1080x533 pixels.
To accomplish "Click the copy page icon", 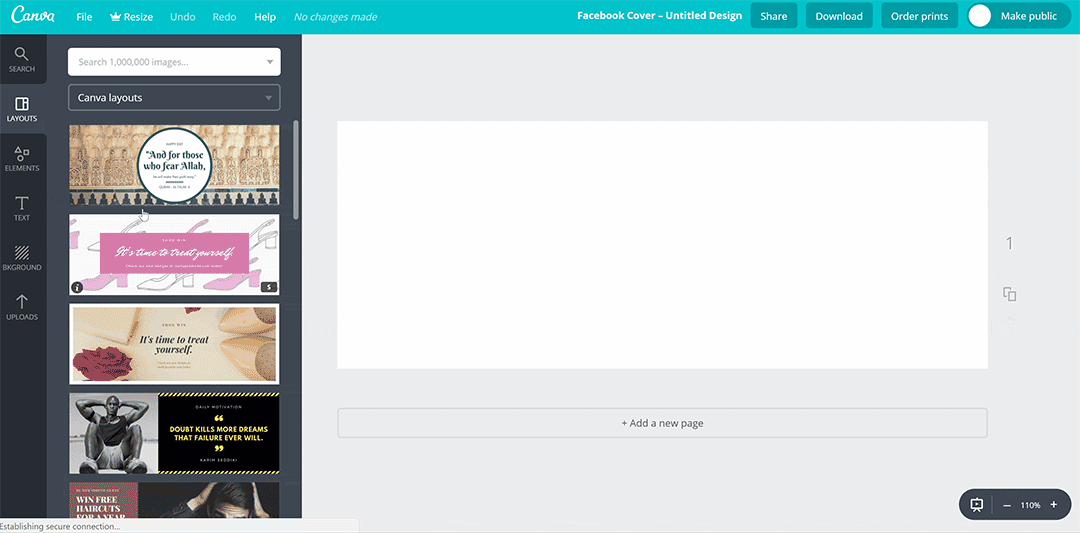I will 1010,294.
